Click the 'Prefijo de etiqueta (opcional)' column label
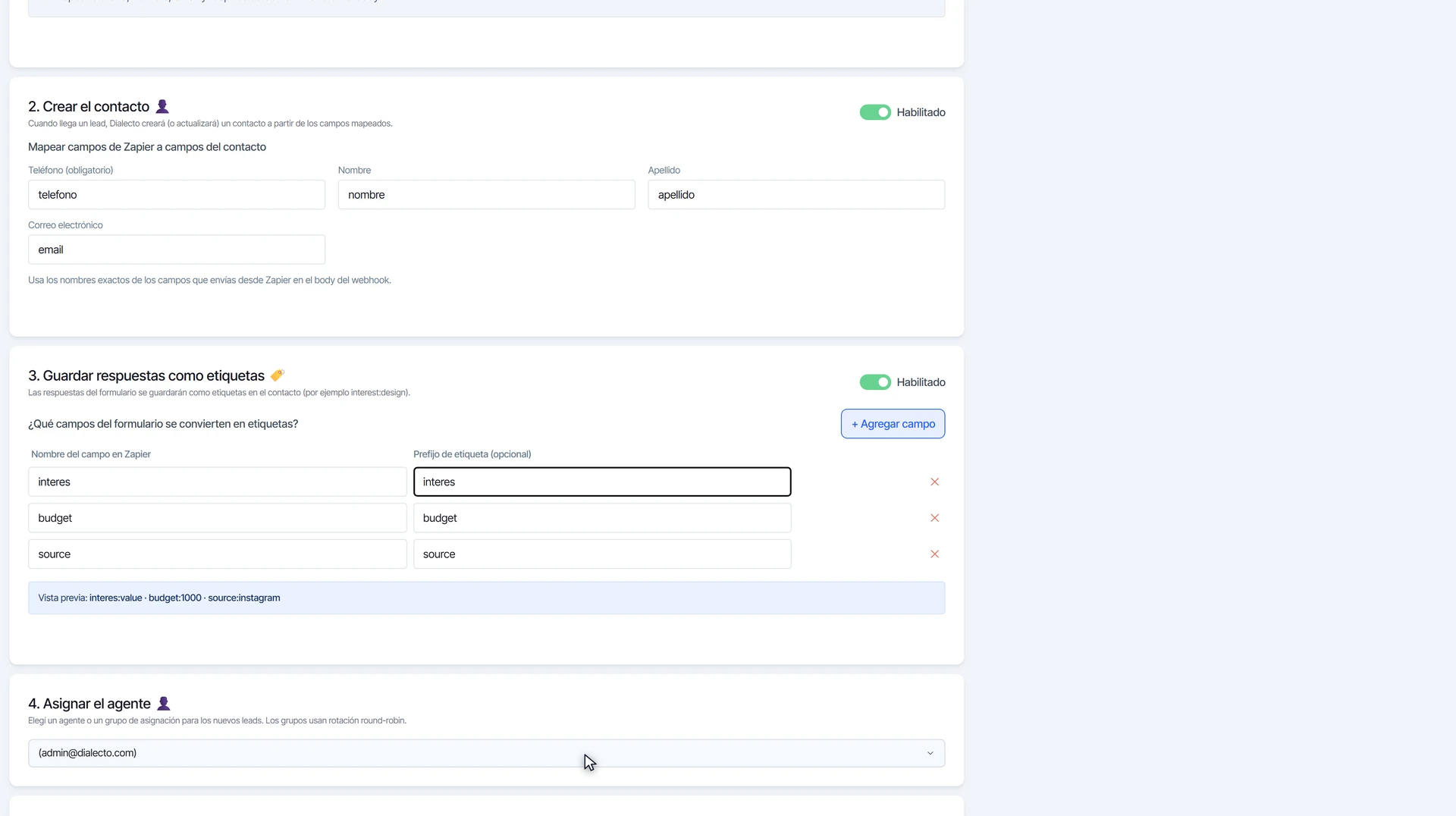The width and height of the screenshot is (1456, 816). [x=472, y=454]
